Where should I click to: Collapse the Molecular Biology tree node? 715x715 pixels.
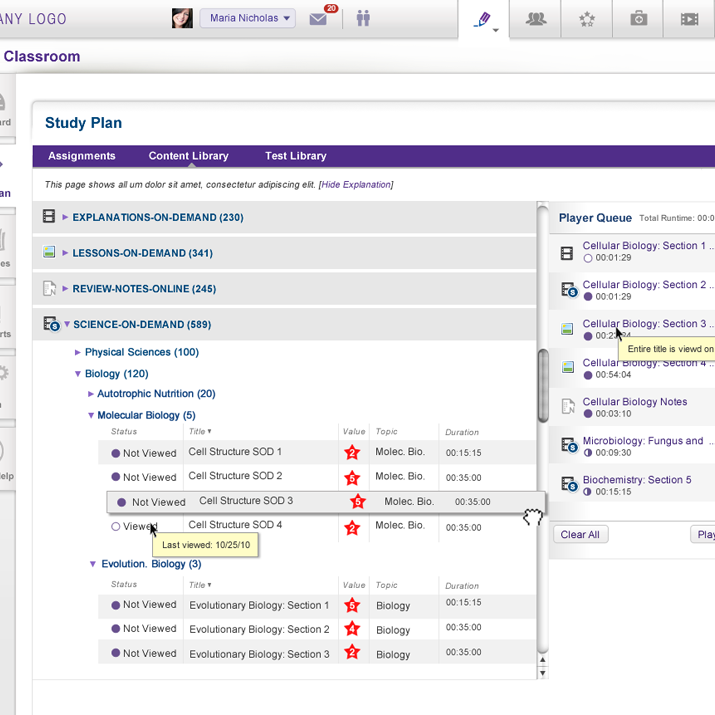91,416
